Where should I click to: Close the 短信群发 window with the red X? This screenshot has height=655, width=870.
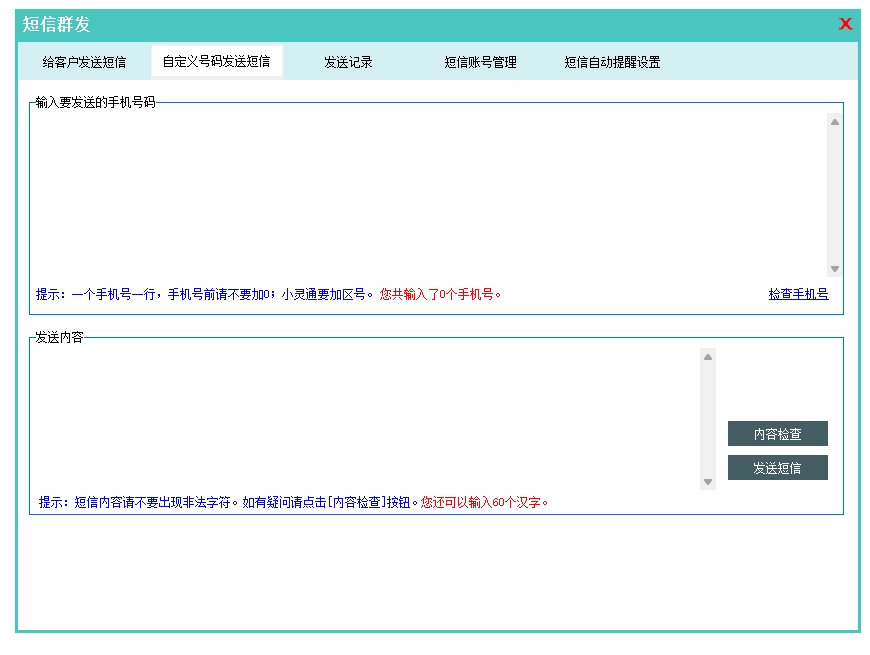[x=845, y=24]
